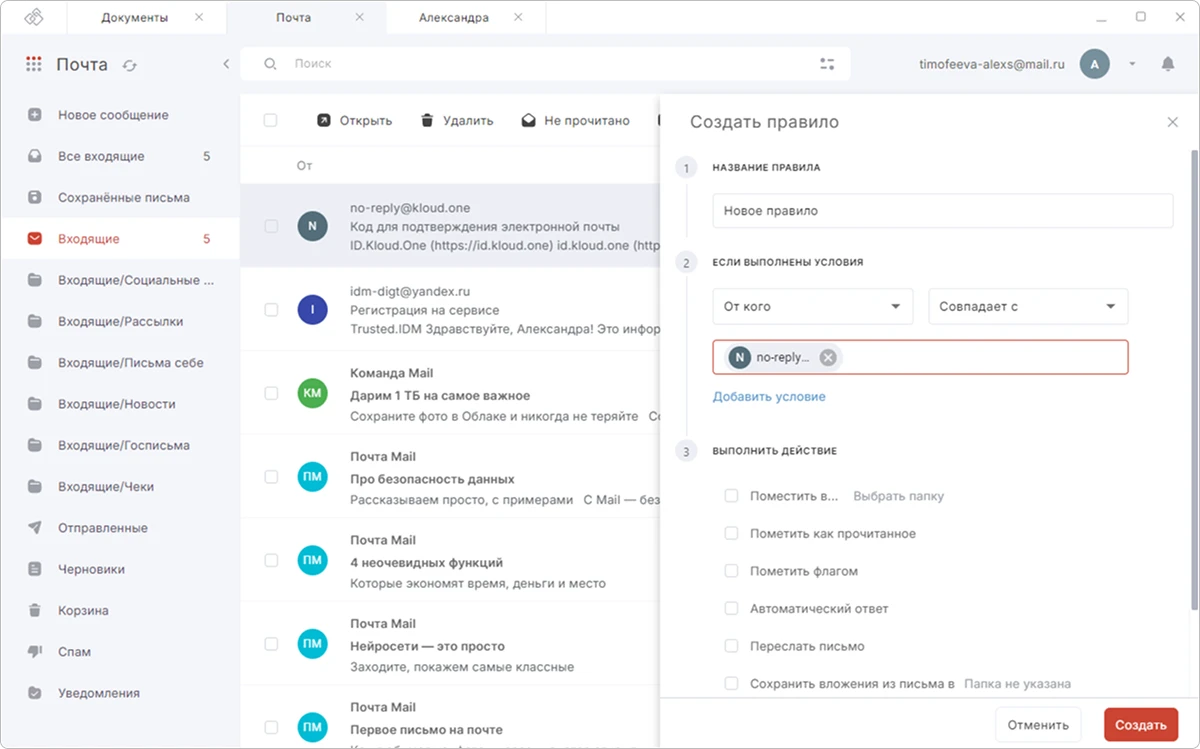
Task: Enable Автоматический ответ checkbox
Action: coord(731,609)
